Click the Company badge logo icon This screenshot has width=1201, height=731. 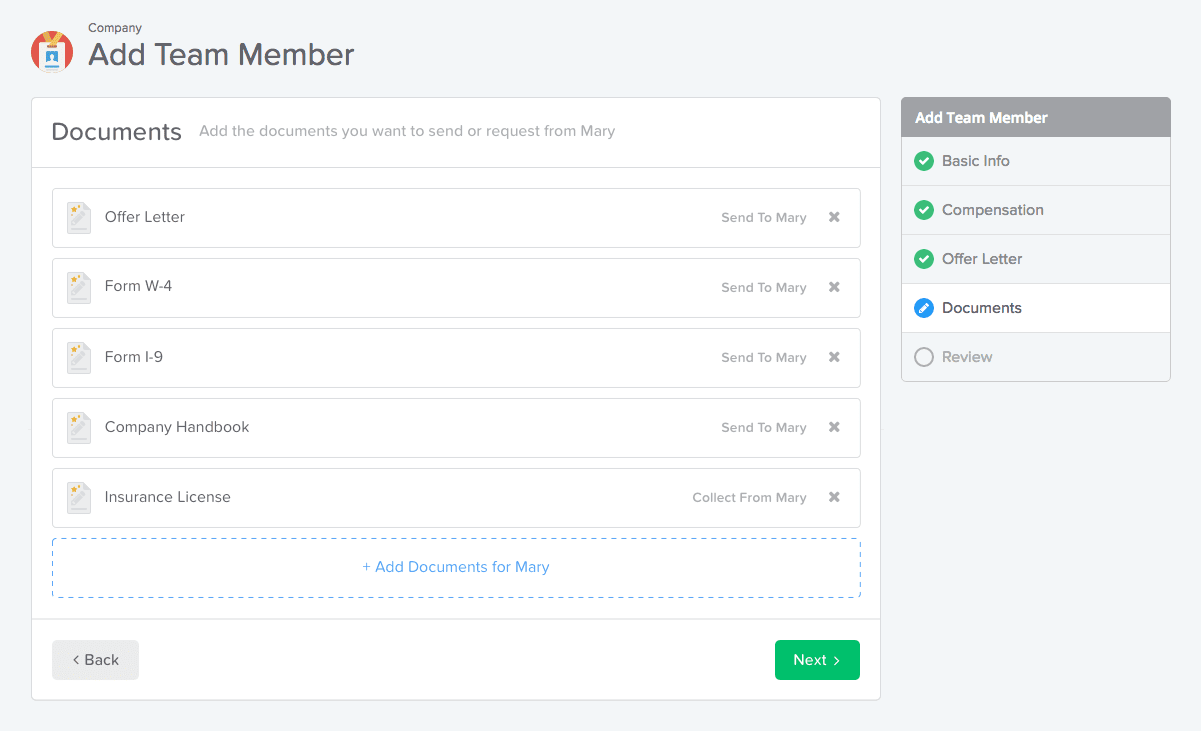click(x=52, y=51)
